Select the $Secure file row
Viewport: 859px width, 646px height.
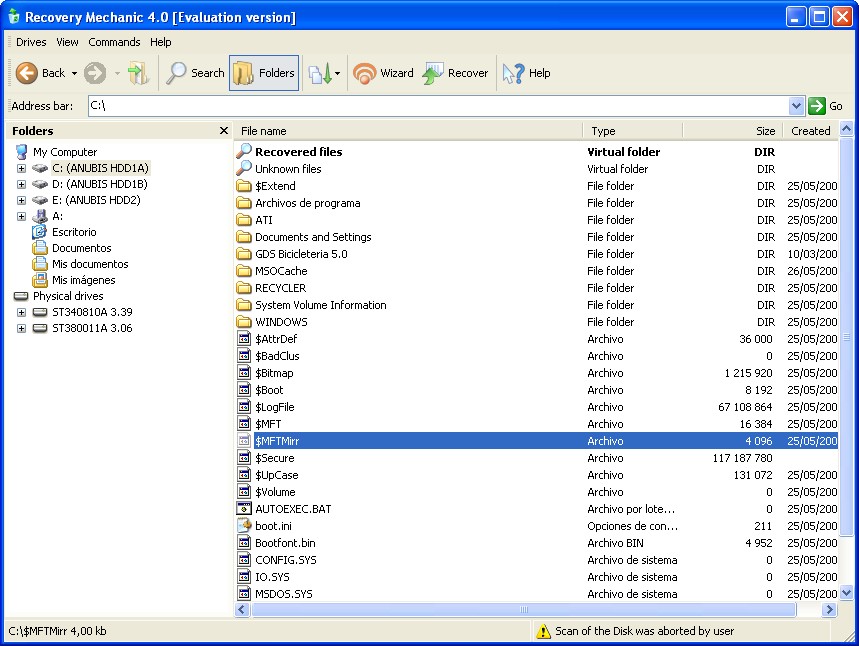coord(537,458)
